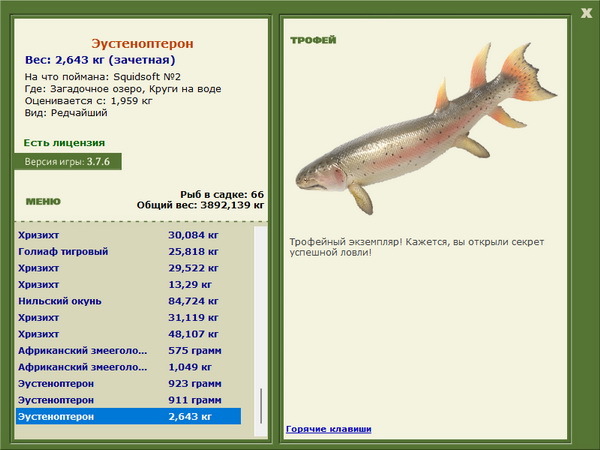The width and height of the screenshot is (600, 450).
Task: Select Эустеноптерон 911 грамм row
Action: coord(129,399)
